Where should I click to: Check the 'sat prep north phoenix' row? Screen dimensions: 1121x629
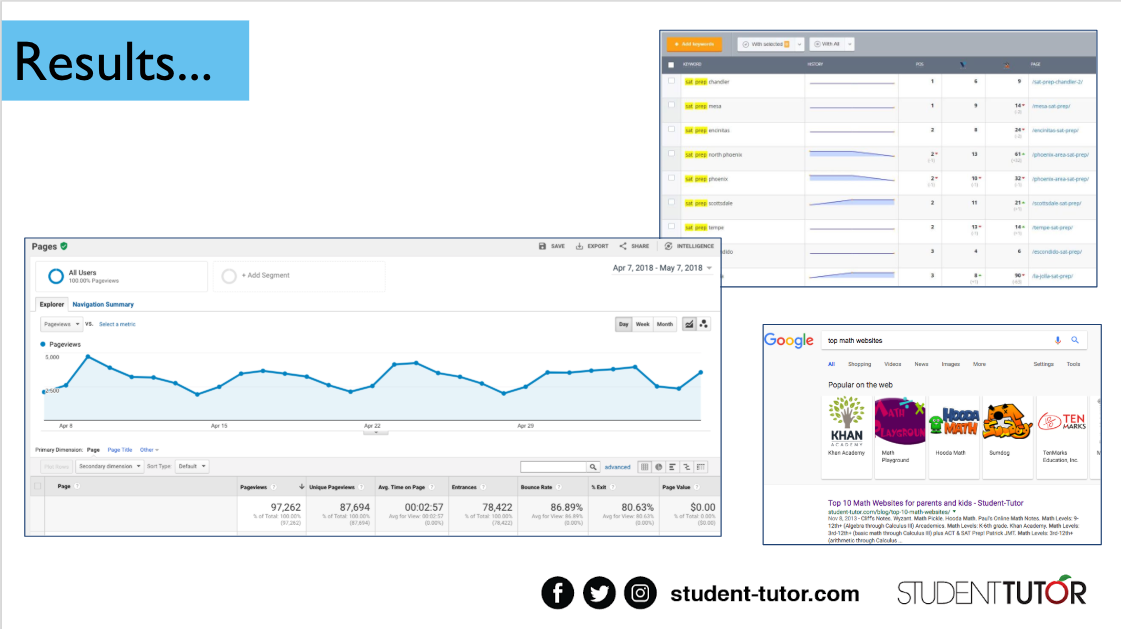pos(671,154)
